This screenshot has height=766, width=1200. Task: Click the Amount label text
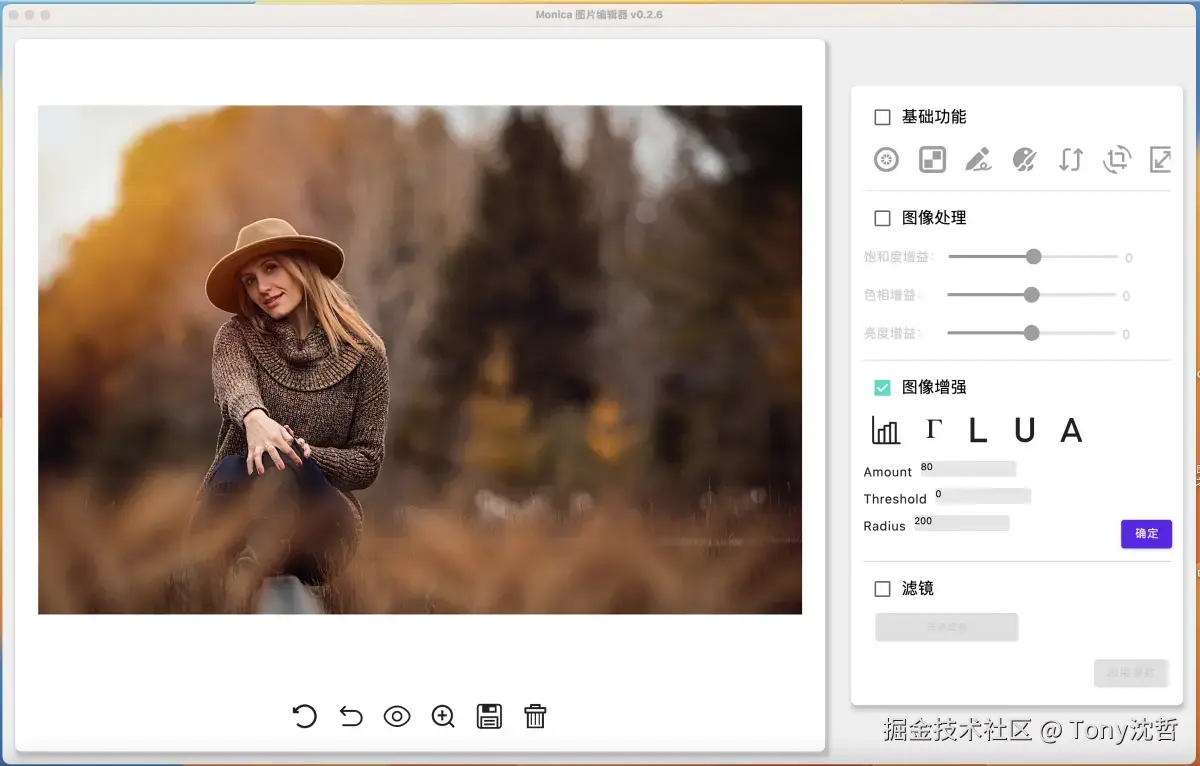[888, 472]
